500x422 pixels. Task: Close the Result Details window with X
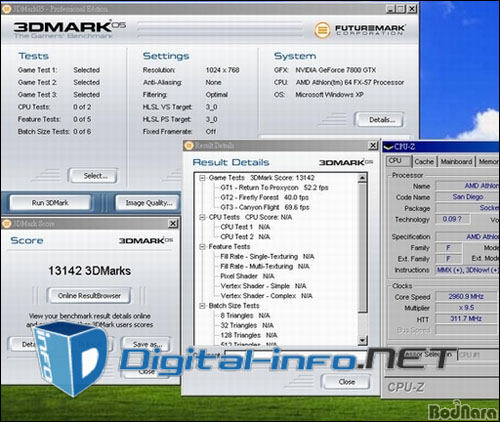pos(373,146)
